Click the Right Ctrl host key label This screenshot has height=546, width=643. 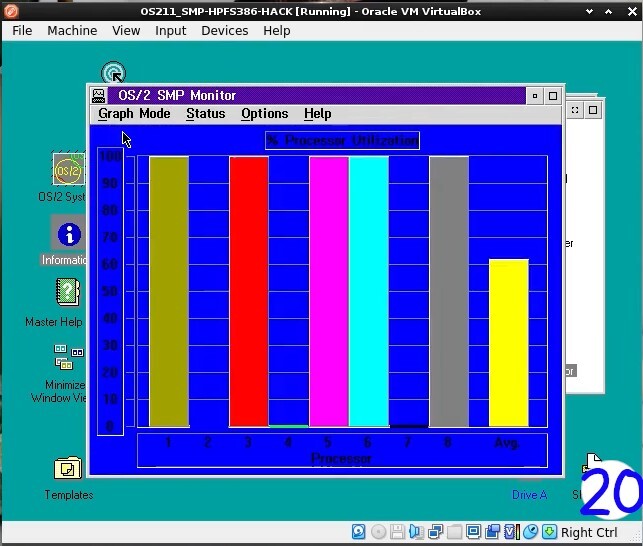point(589,532)
